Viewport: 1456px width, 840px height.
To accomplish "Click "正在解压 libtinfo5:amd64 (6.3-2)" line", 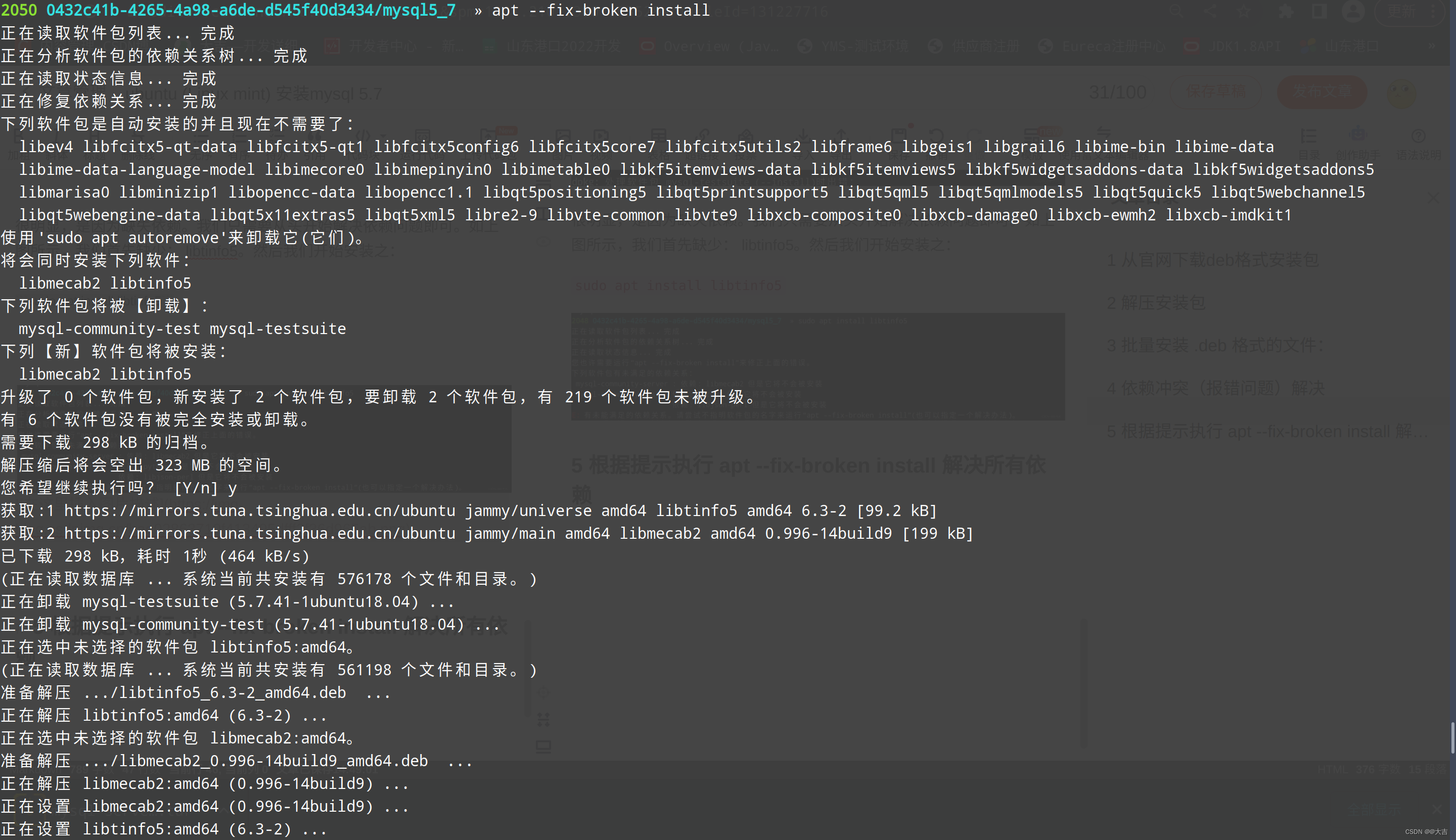I will 164,715.
